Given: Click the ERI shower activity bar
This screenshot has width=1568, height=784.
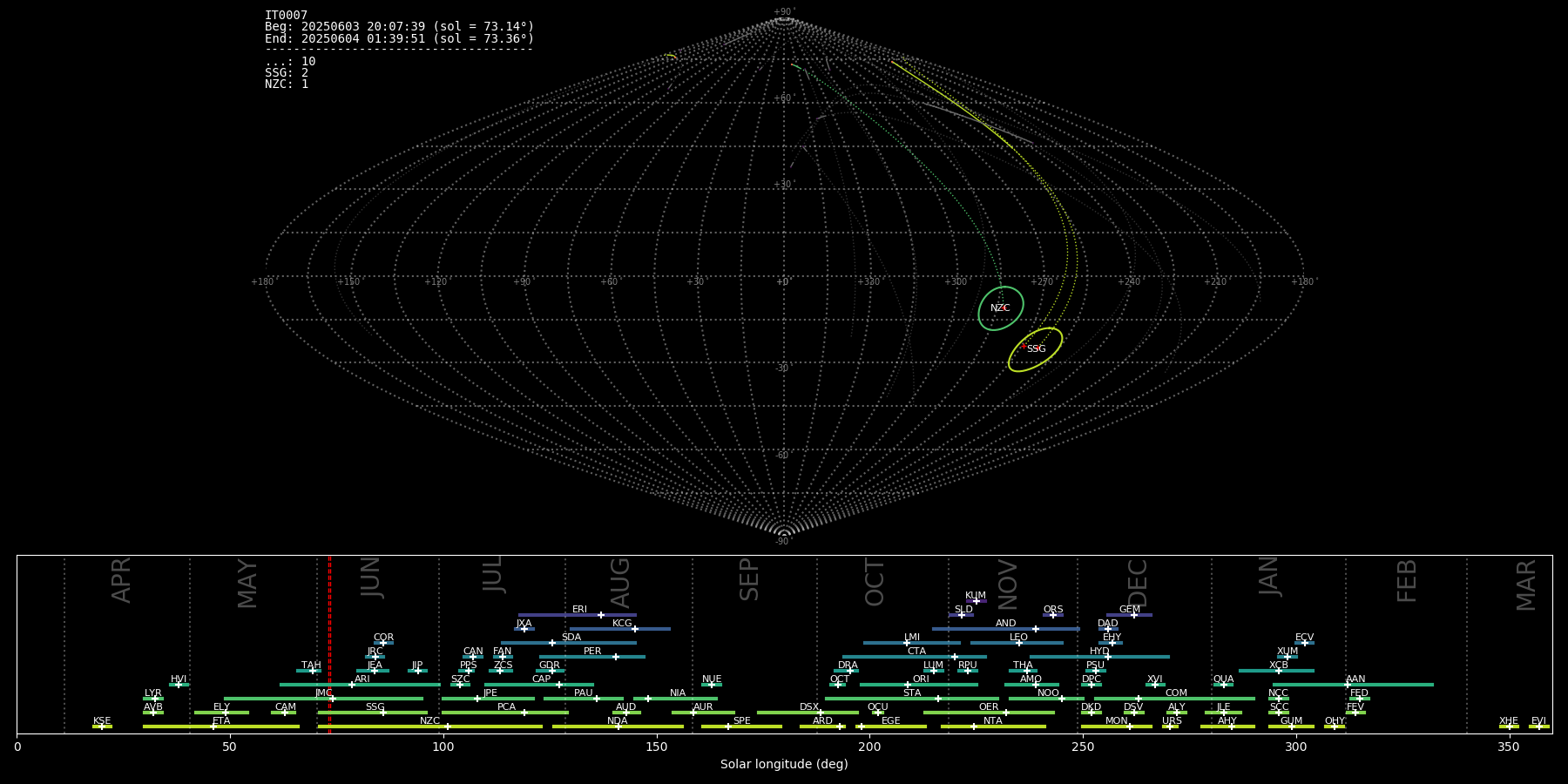Looking at the screenshot, I should (558, 615).
